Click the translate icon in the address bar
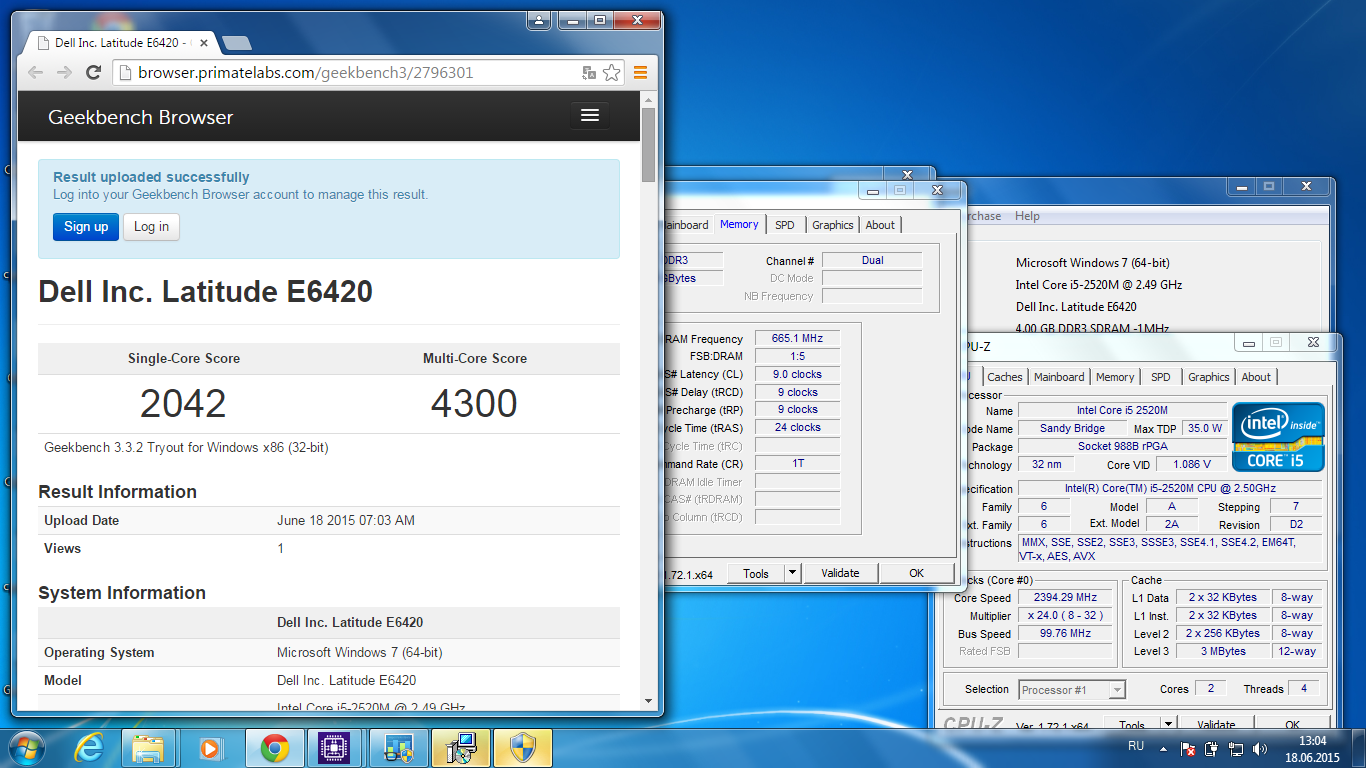The width and height of the screenshot is (1366, 768). [589, 72]
